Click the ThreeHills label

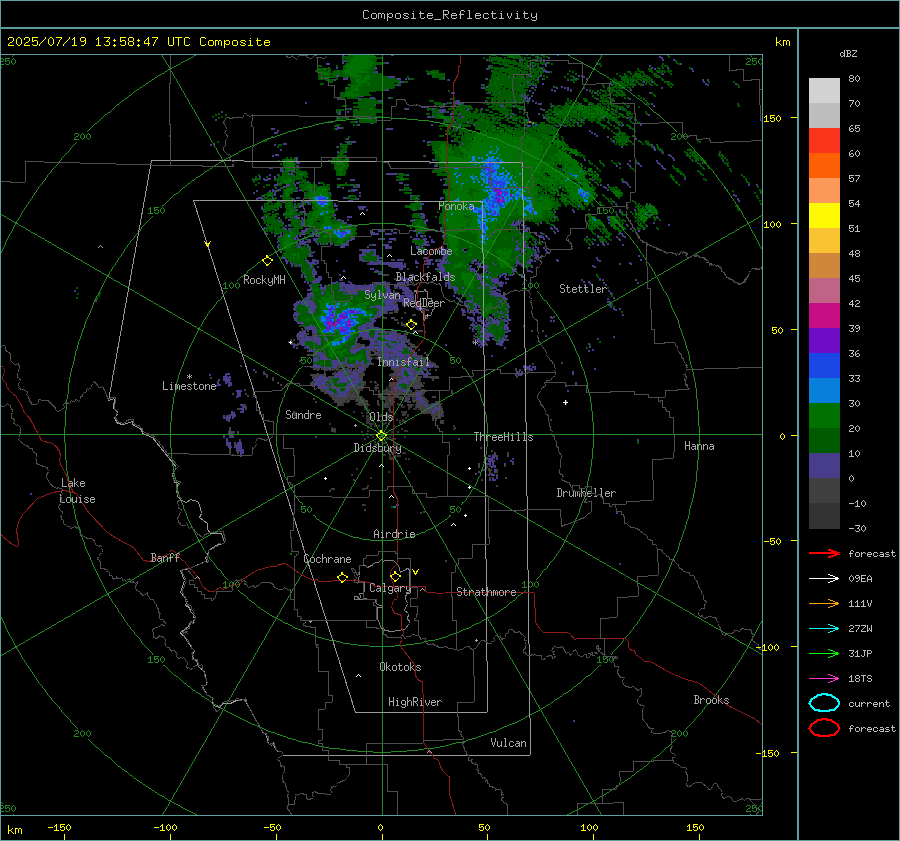click(x=503, y=437)
